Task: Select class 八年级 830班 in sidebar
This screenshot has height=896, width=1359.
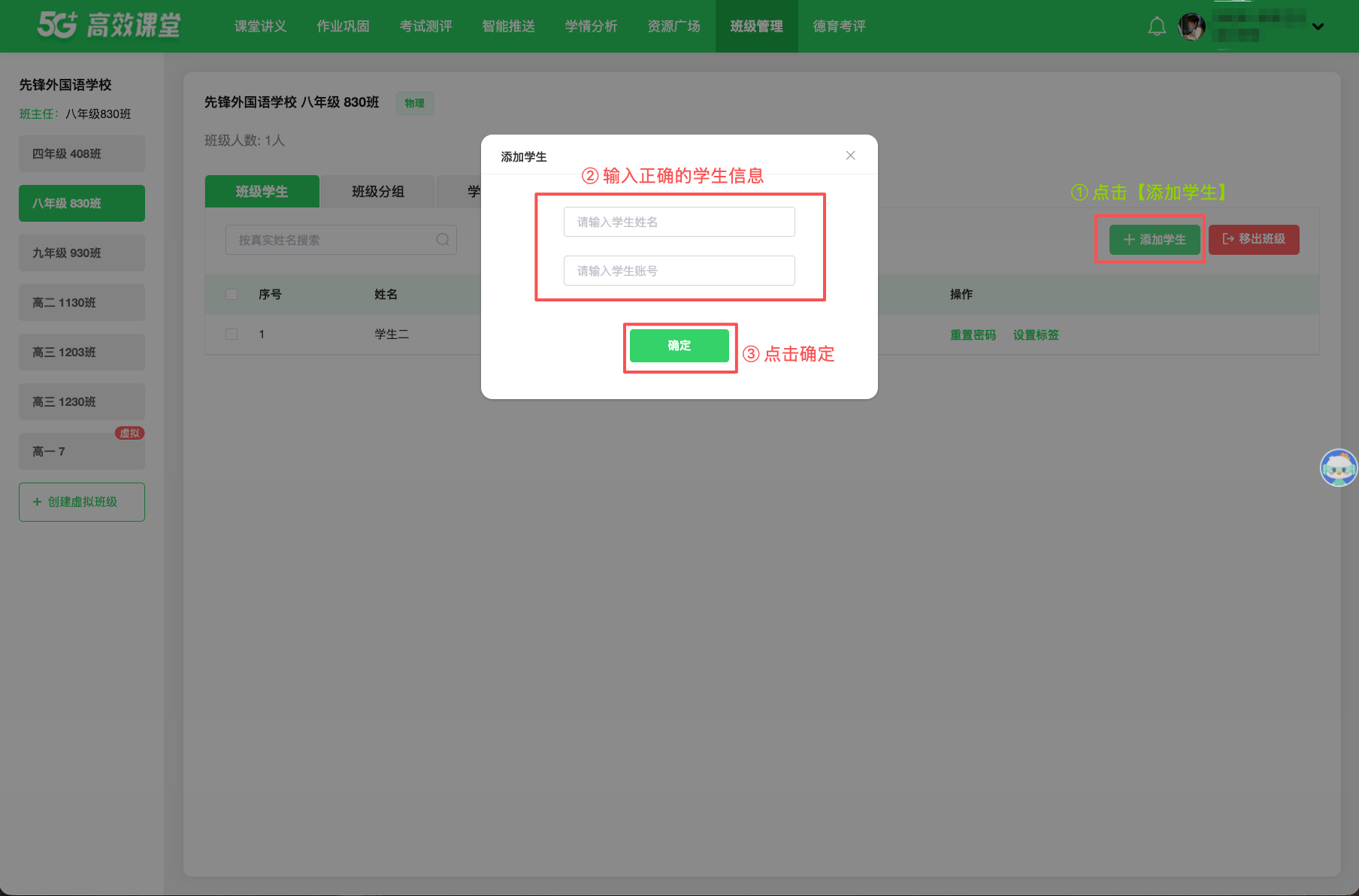Action: tap(82, 204)
